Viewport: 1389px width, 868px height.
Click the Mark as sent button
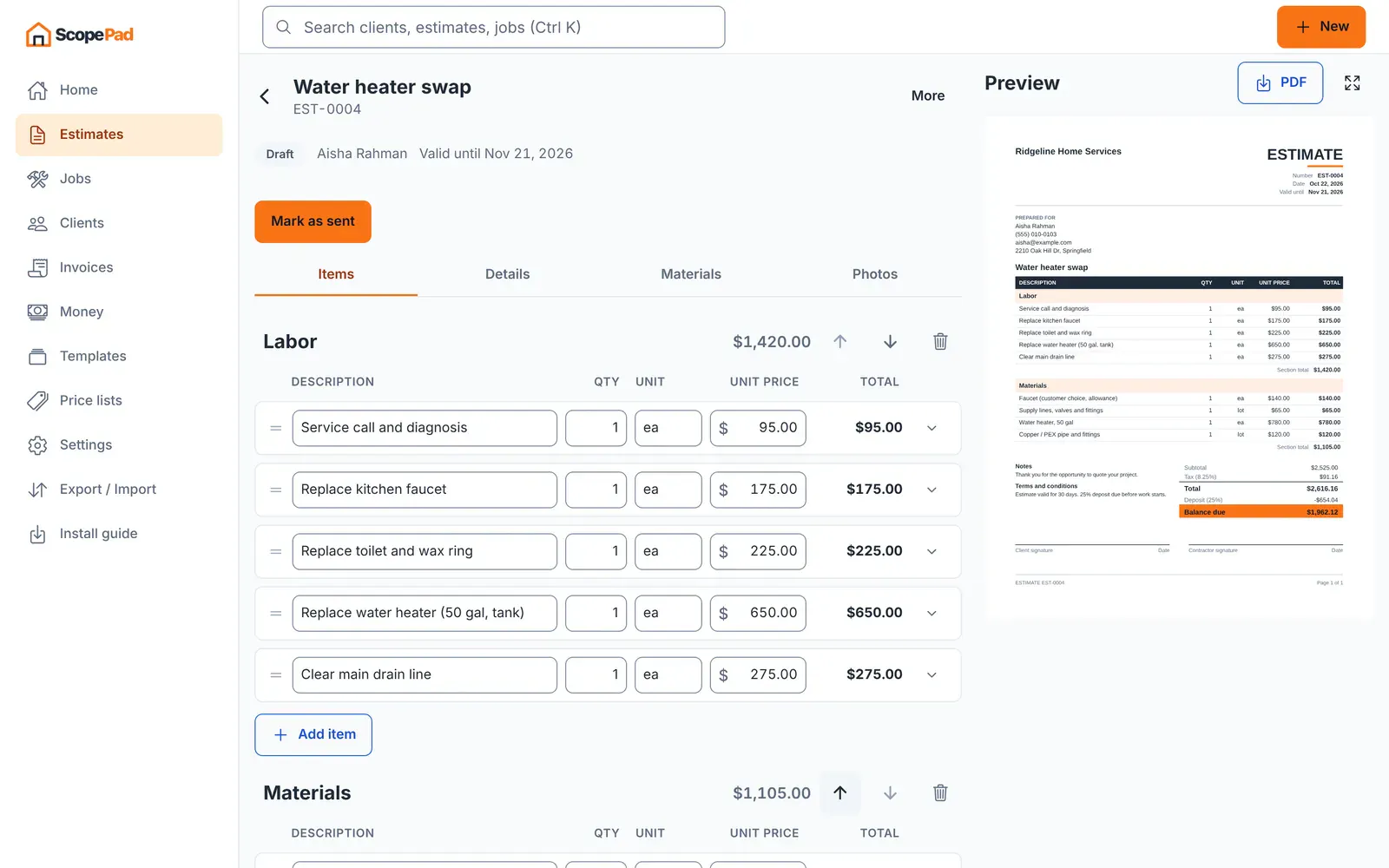(x=313, y=221)
